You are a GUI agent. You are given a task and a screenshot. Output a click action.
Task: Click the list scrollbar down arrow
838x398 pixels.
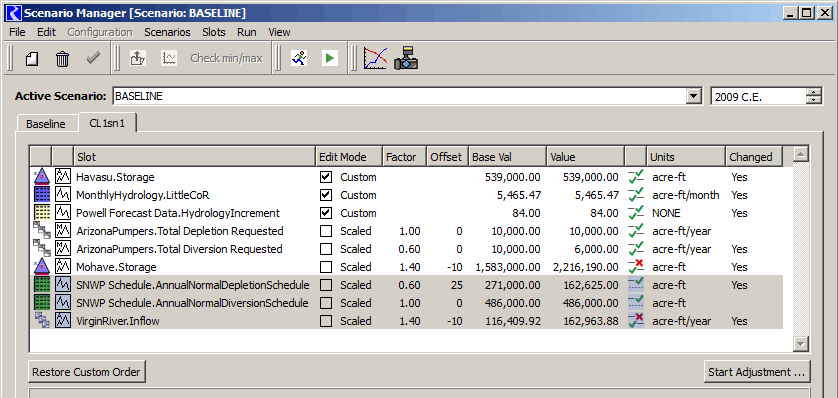click(800, 344)
